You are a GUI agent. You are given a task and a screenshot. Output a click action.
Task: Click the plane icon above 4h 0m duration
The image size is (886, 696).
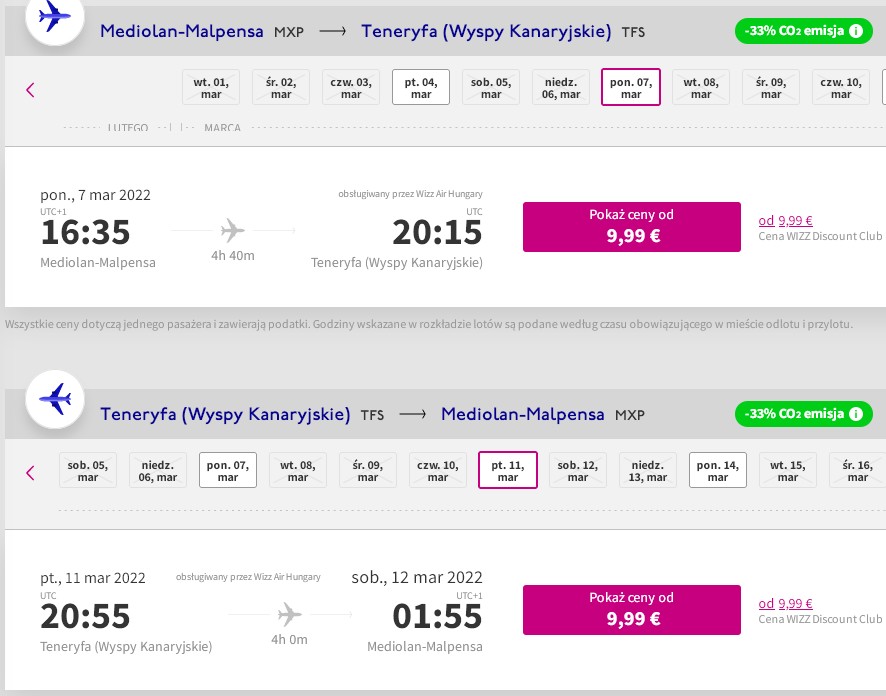coord(289,614)
